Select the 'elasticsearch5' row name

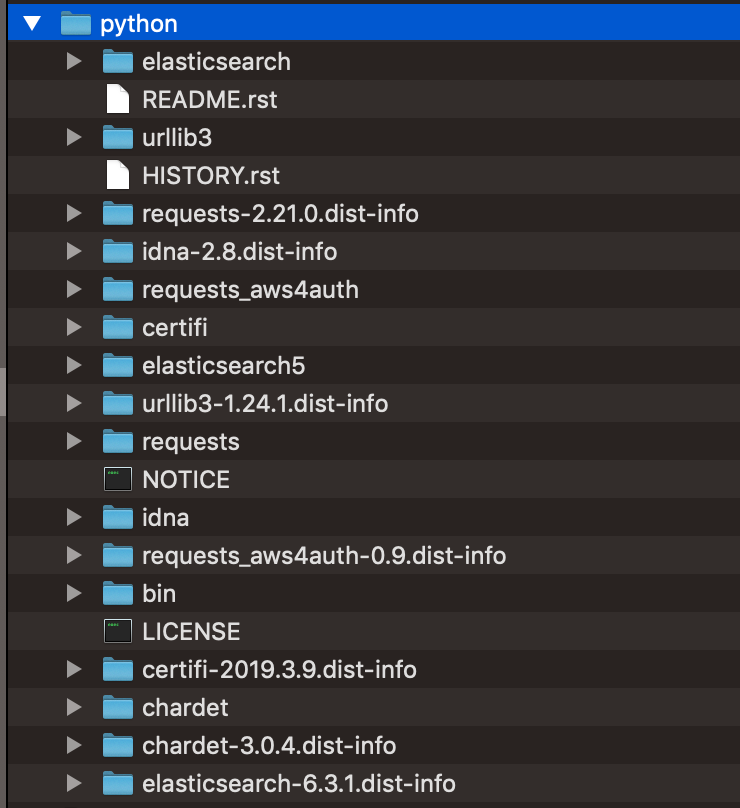coord(224,366)
